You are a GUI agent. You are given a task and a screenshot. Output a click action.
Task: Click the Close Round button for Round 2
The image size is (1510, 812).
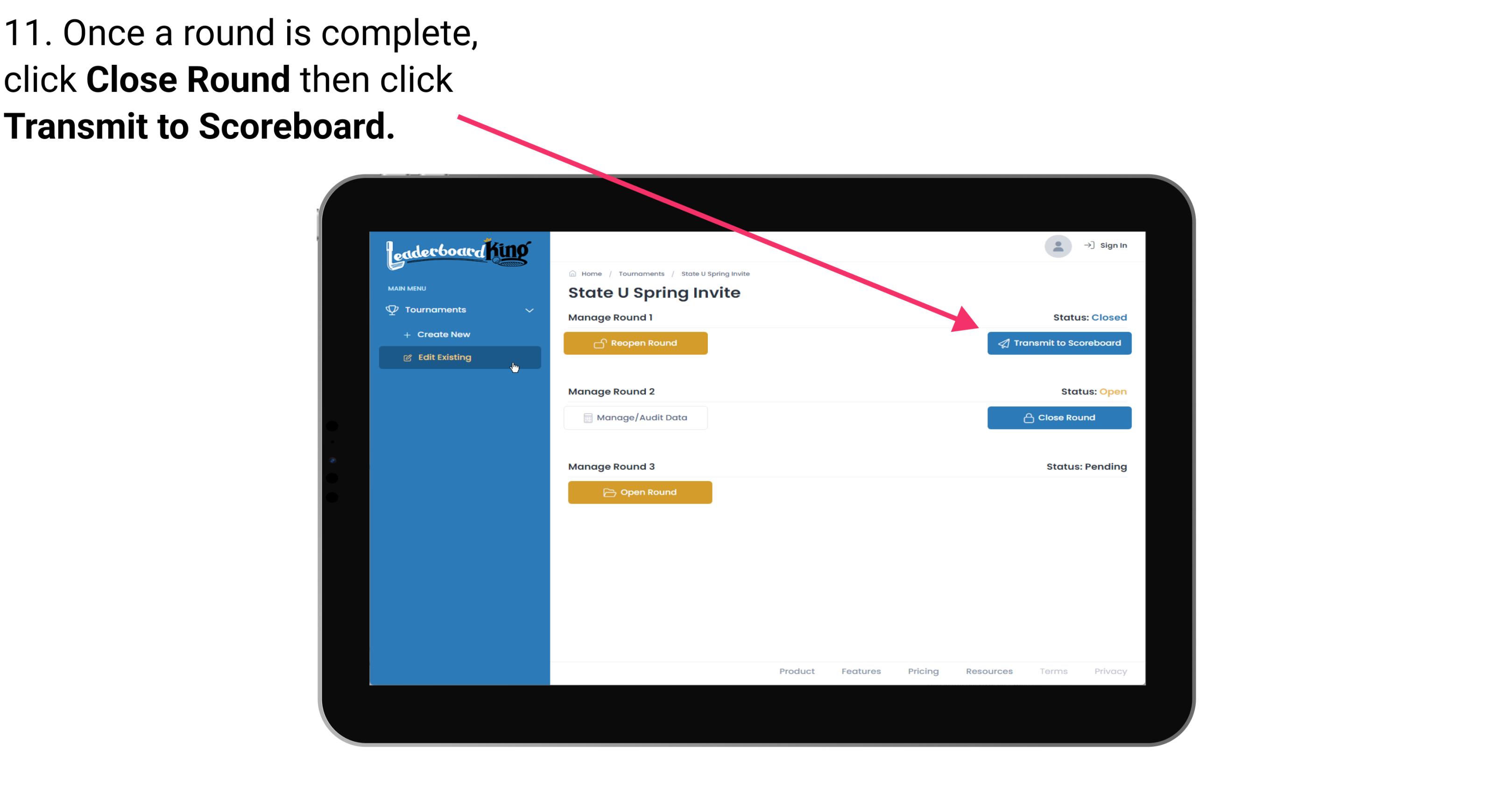[1060, 417]
